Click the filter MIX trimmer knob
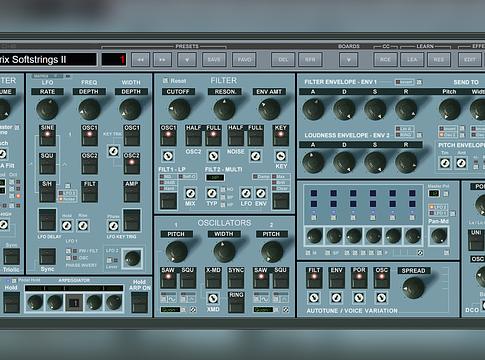Screen dimensions: 485x360 point(190,193)
